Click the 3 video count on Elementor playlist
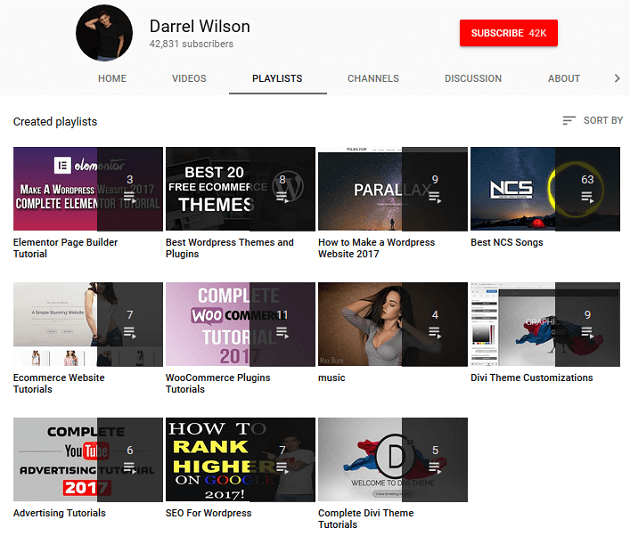The height and width of the screenshot is (536, 630). pos(130,179)
